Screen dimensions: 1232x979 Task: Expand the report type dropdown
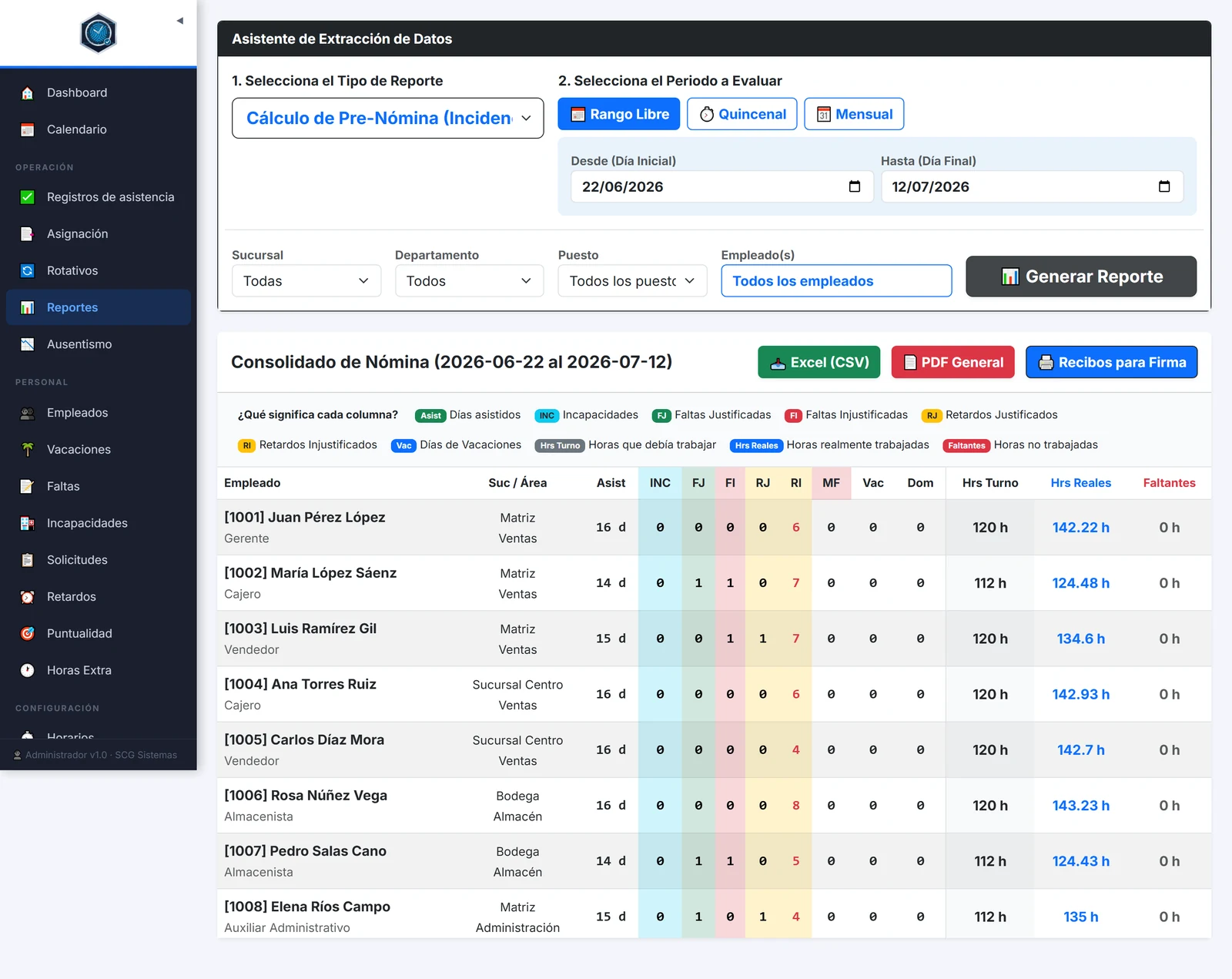pyautogui.click(x=388, y=118)
